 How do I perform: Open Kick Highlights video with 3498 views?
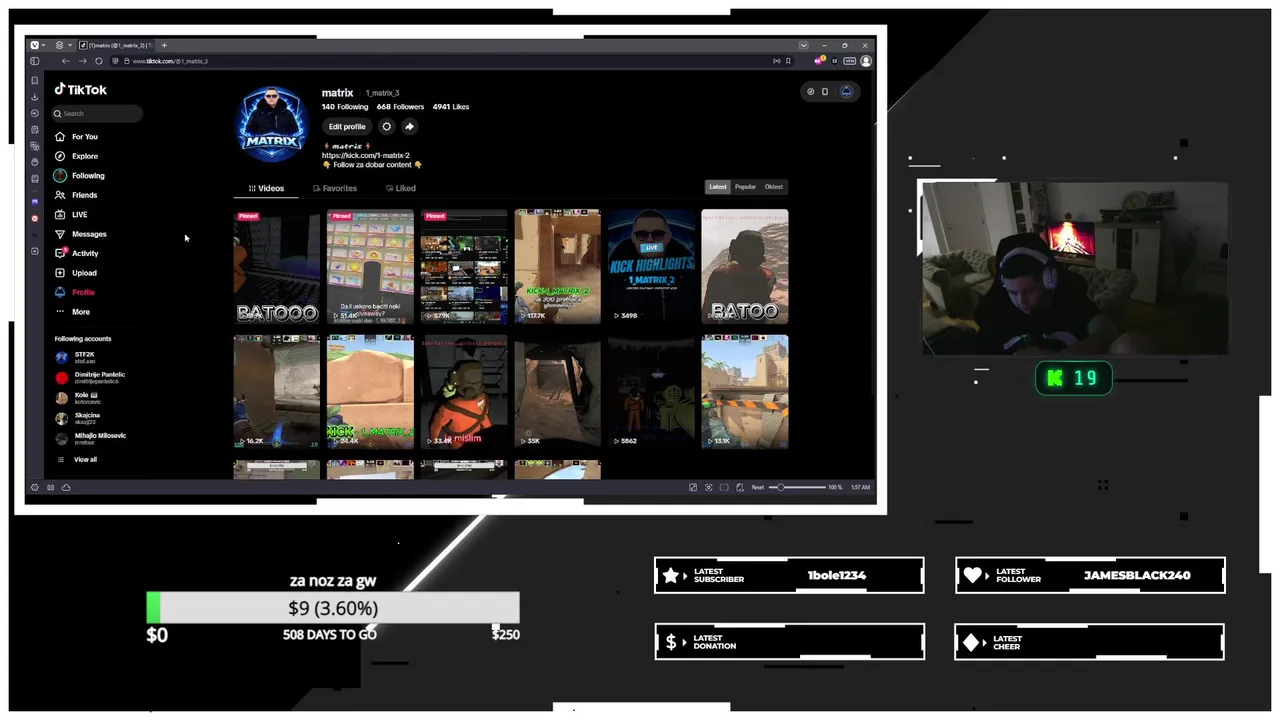(x=651, y=267)
